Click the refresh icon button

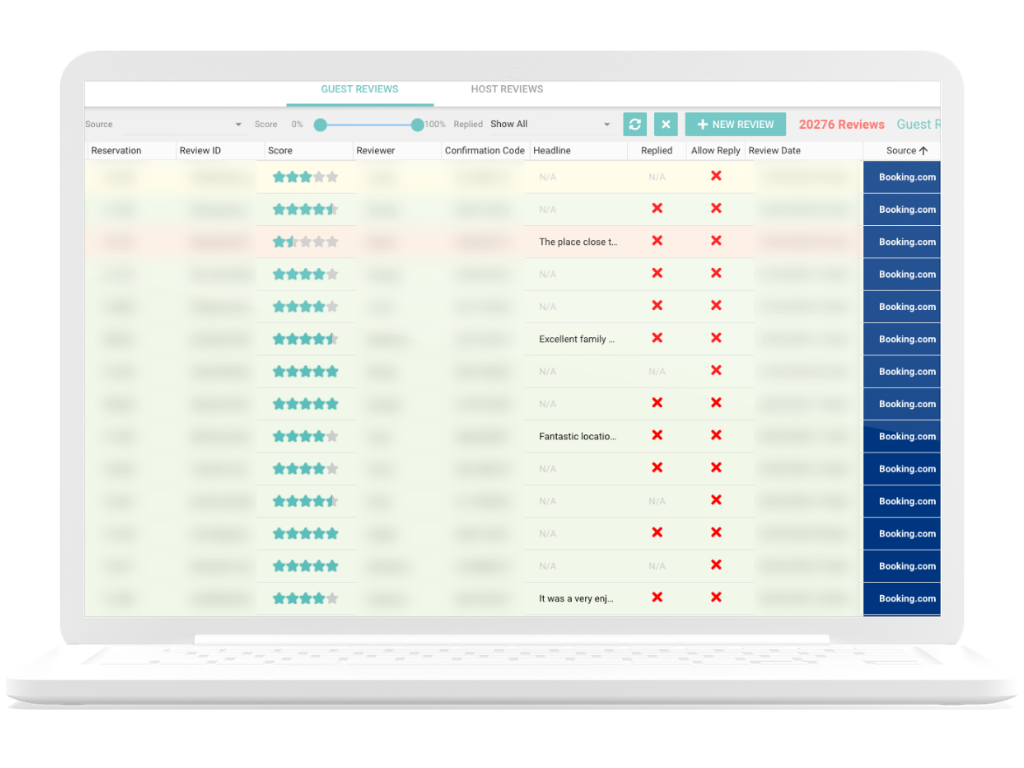pos(635,124)
